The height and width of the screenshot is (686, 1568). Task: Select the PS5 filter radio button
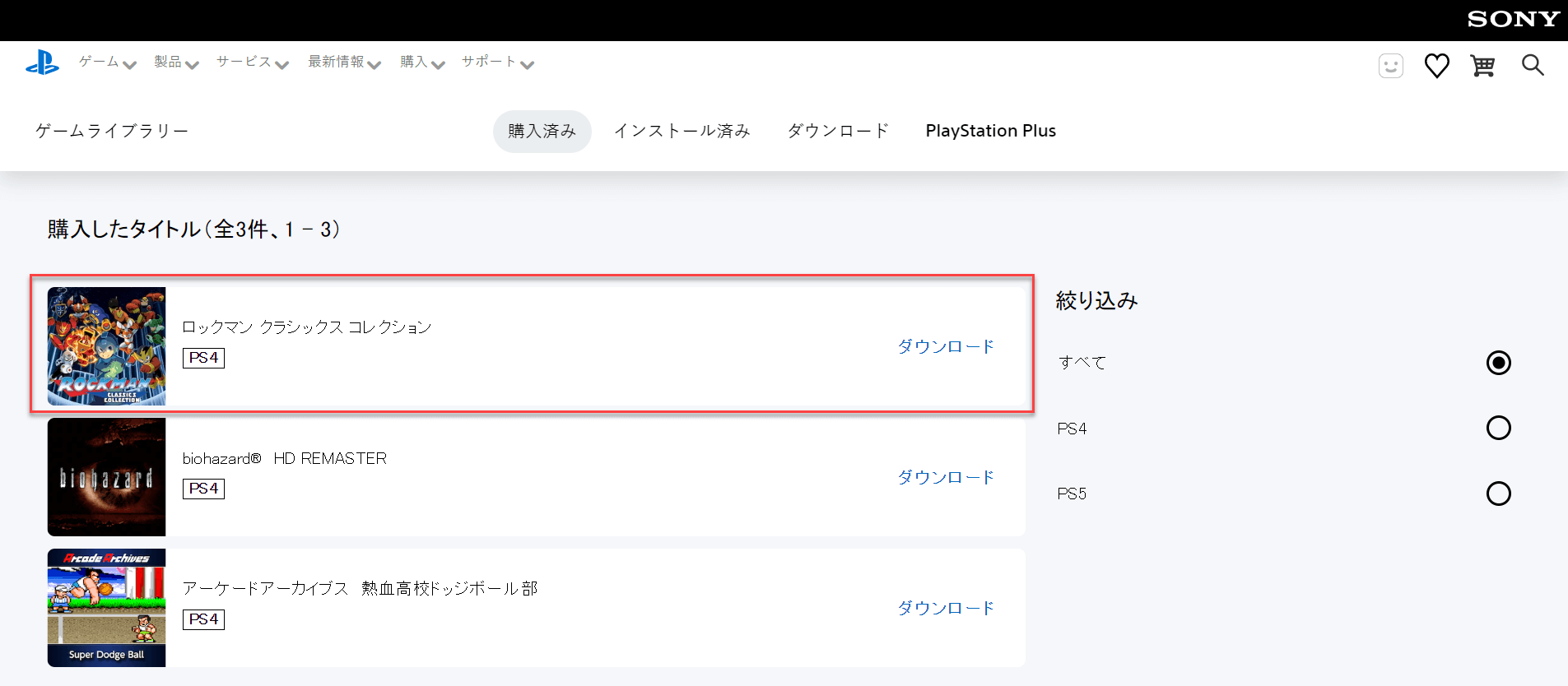point(1499,494)
